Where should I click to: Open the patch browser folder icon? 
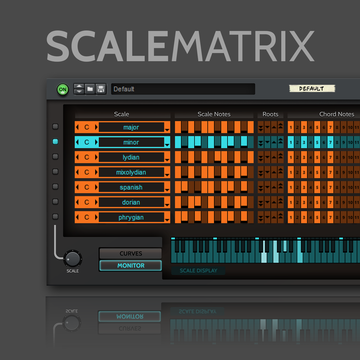click(x=90, y=89)
